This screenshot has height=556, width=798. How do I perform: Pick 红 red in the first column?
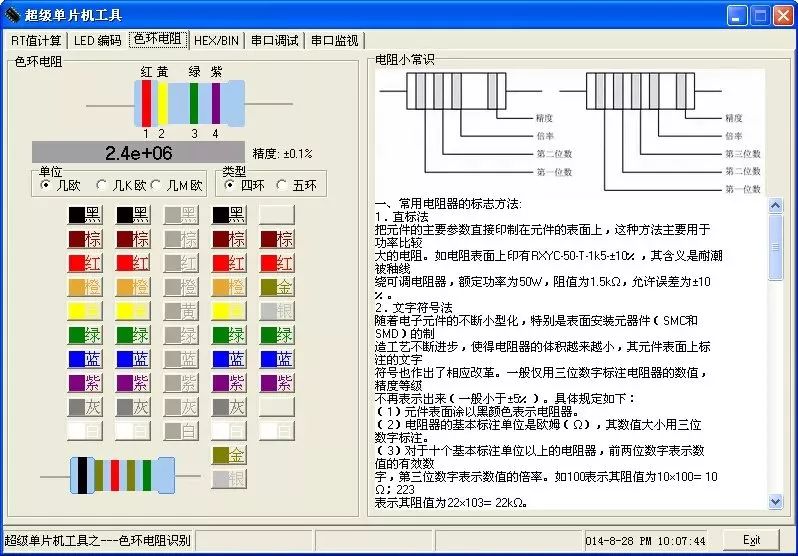pyautogui.click(x=85, y=263)
